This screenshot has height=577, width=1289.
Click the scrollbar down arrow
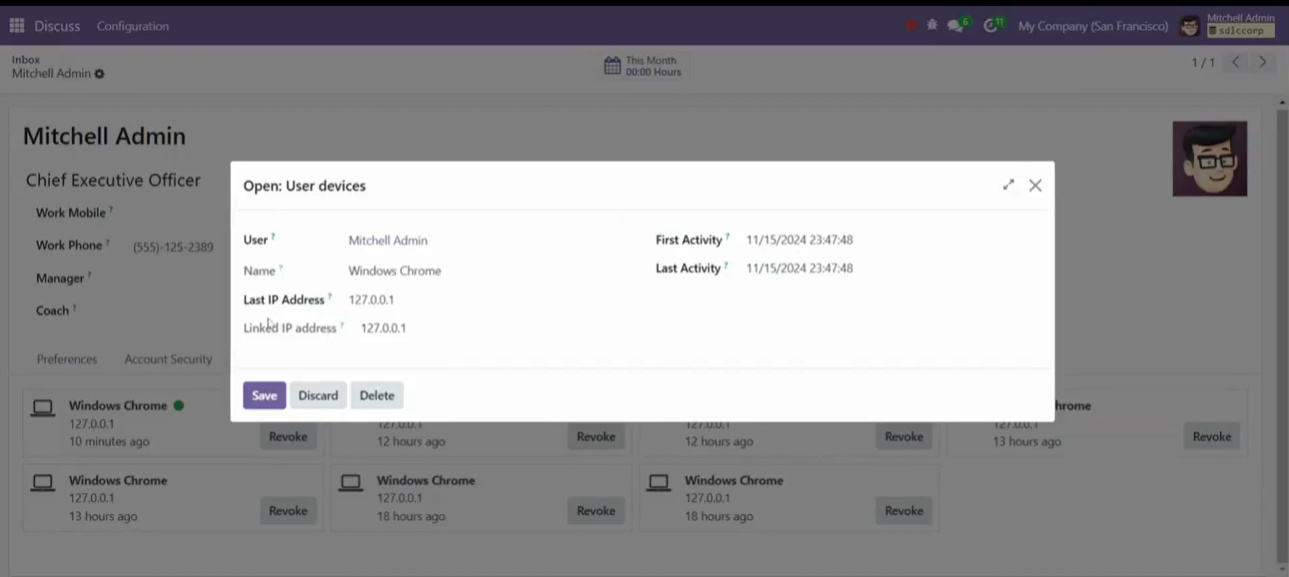[1283, 568]
